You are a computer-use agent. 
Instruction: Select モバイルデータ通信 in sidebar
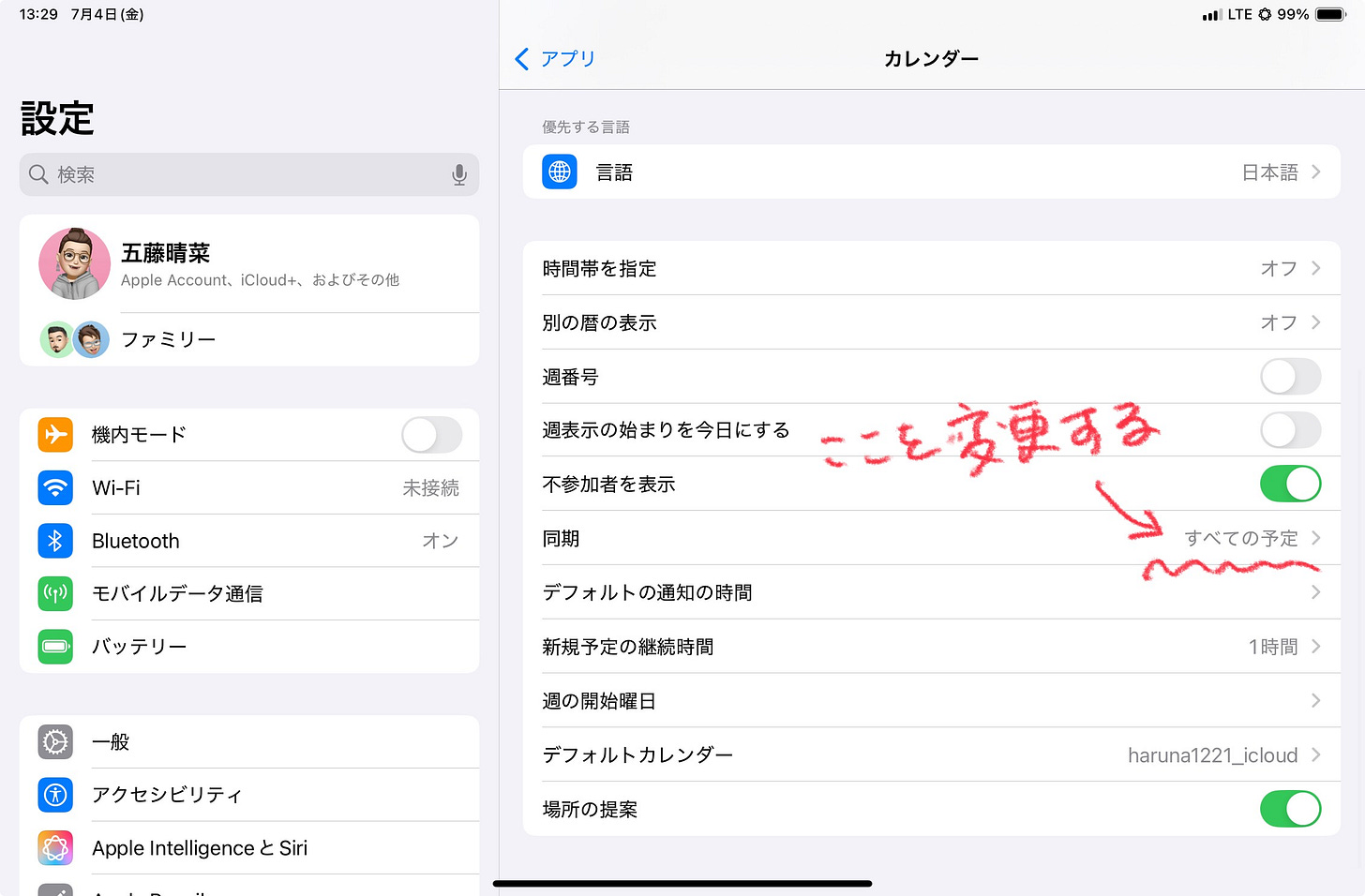click(x=249, y=593)
